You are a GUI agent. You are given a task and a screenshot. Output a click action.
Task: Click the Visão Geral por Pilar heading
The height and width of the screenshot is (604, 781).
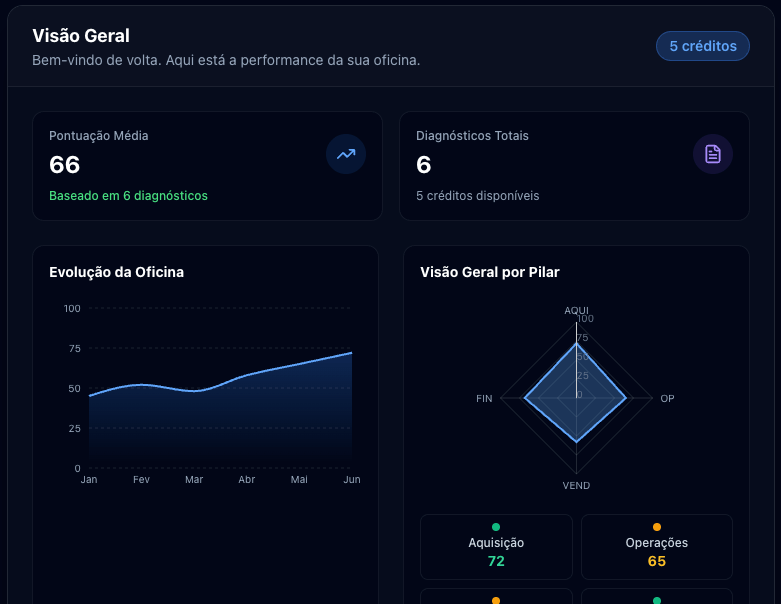(489, 272)
